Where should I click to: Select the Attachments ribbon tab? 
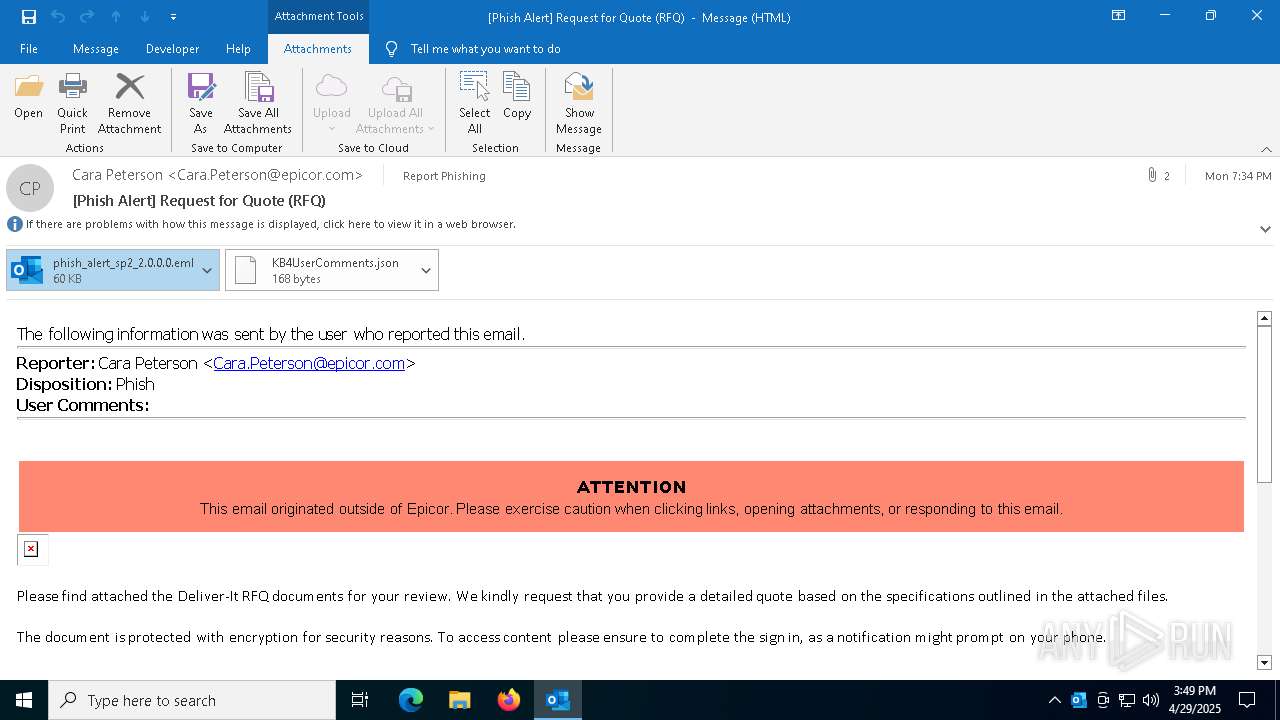coord(318,49)
